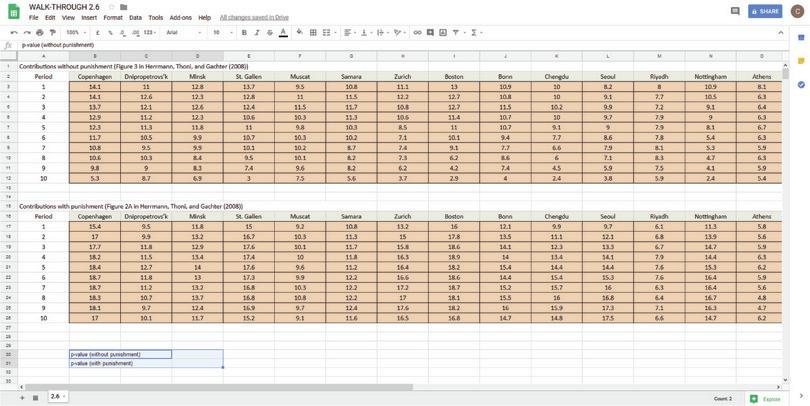Screen dimensions: 810x406
Task: Click the Redo arrow in the toolbar
Action: click(27, 33)
